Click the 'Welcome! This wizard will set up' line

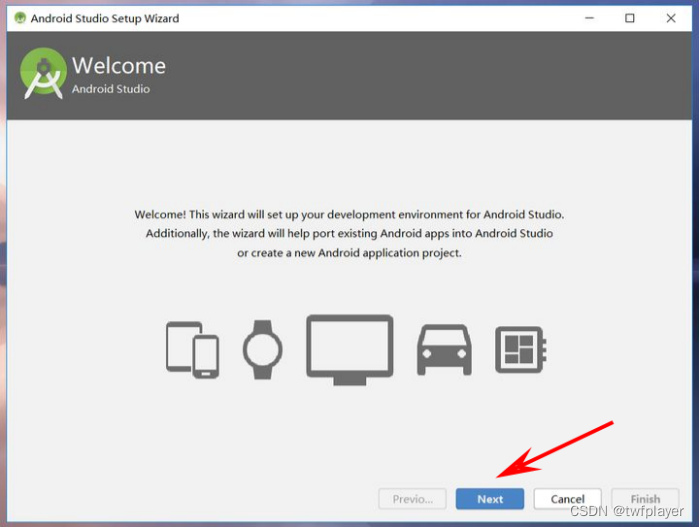350,214
